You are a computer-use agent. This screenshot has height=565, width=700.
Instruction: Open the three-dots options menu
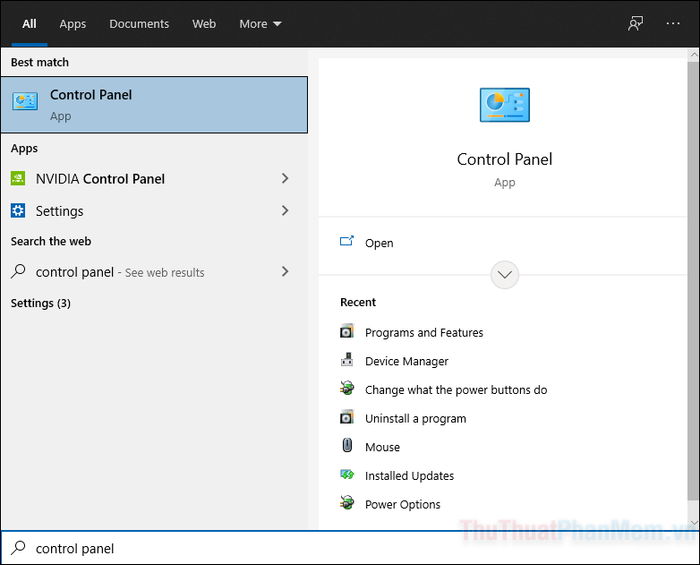(673, 23)
